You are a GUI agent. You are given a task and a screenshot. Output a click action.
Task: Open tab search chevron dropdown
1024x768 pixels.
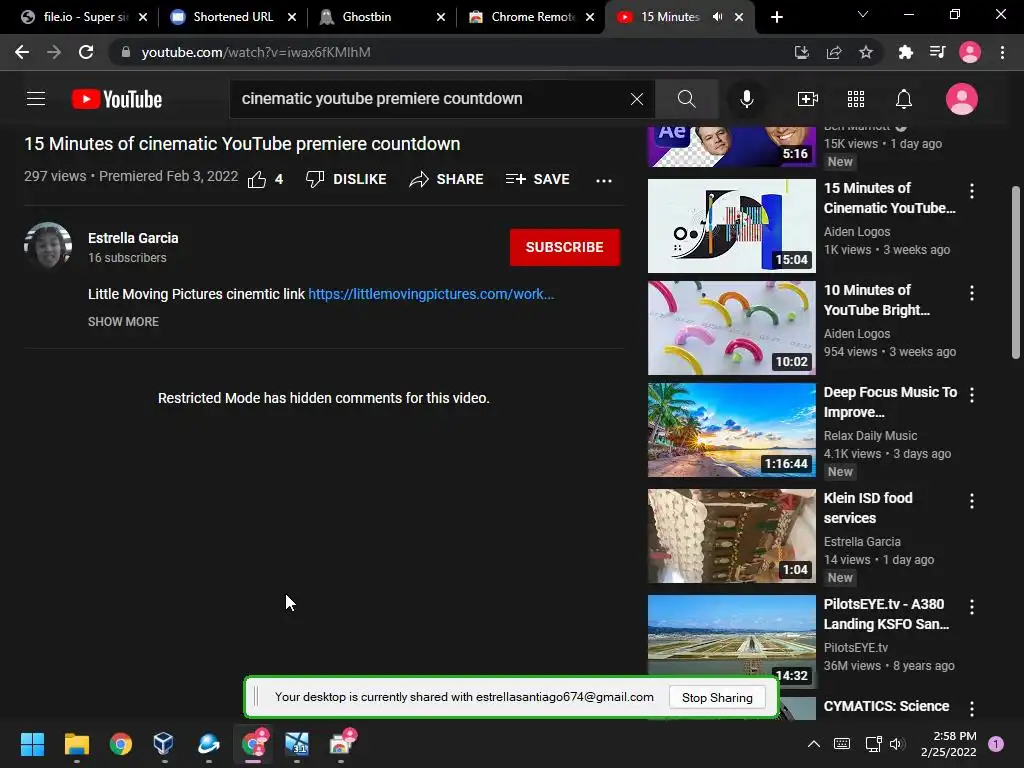coord(862,14)
